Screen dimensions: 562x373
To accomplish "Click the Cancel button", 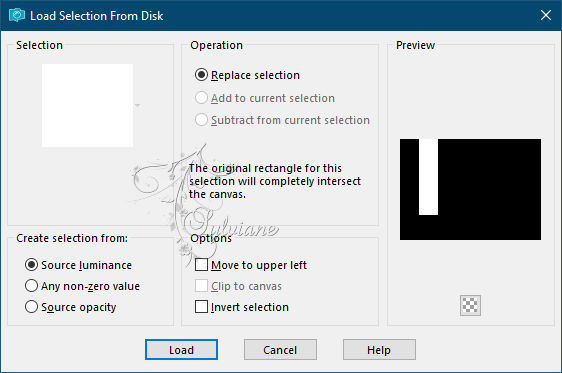I will point(280,349).
